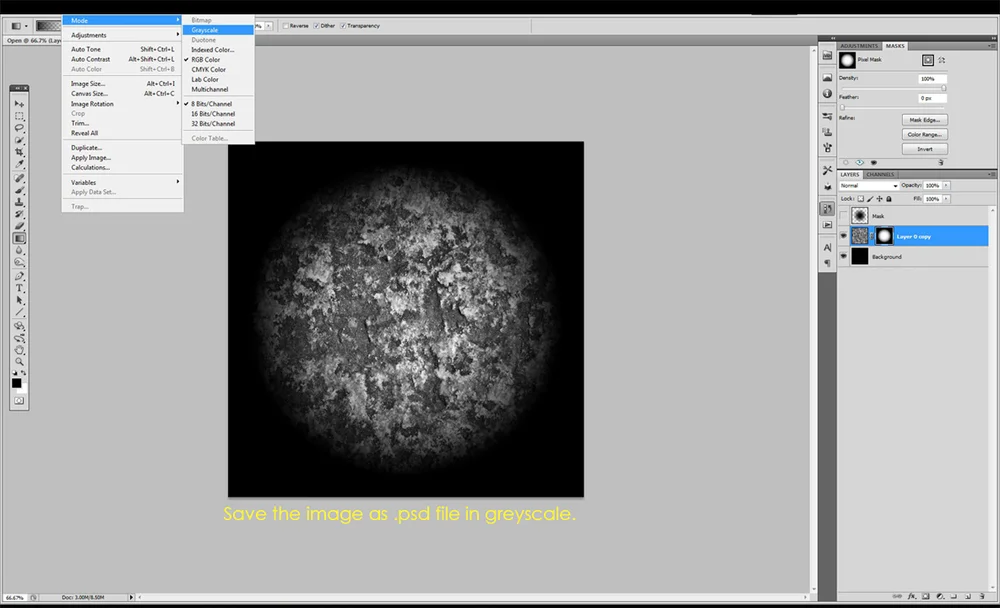Switch to the Channels tab
This screenshot has height=608, width=1000.
pos(880,174)
